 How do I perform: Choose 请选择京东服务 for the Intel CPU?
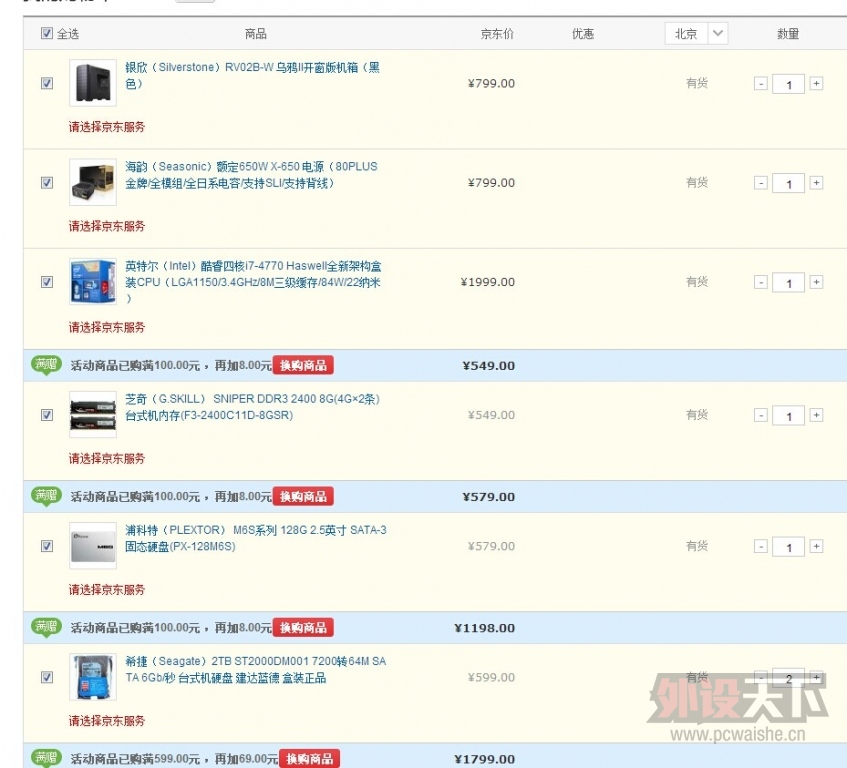point(107,327)
